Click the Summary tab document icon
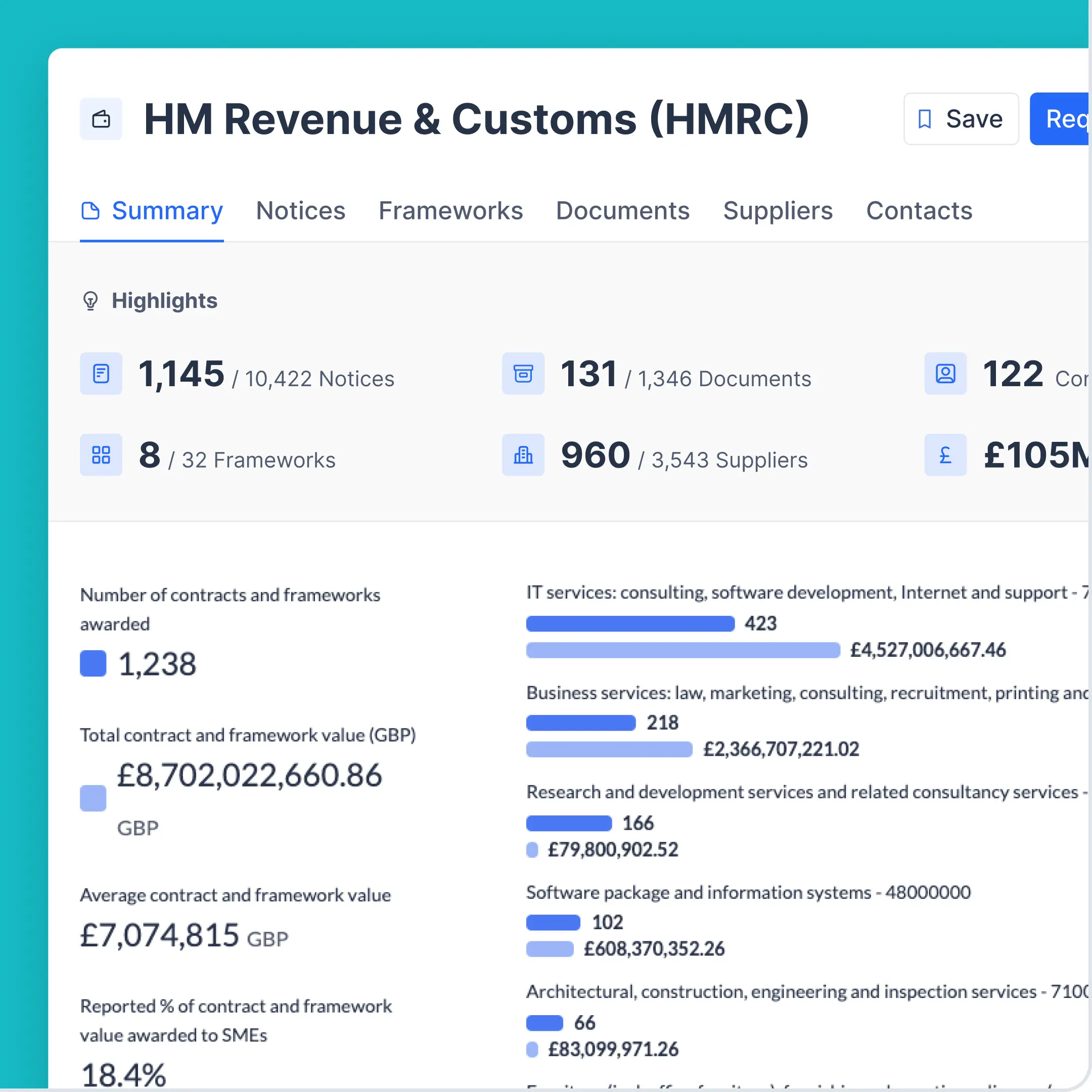This screenshot has height=1092, width=1092. 90,211
